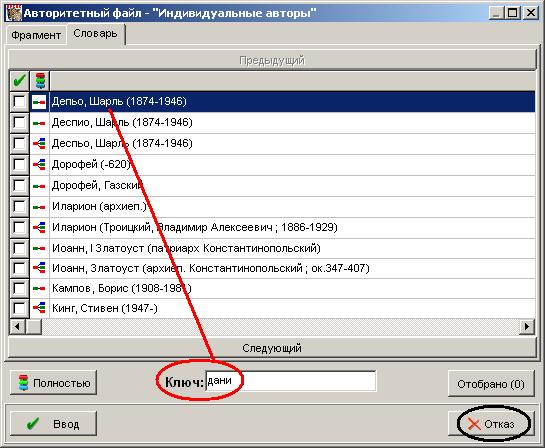The height and width of the screenshot is (448, 545).
Task: Check the box for Дорофей, Газский
Action: (19, 186)
